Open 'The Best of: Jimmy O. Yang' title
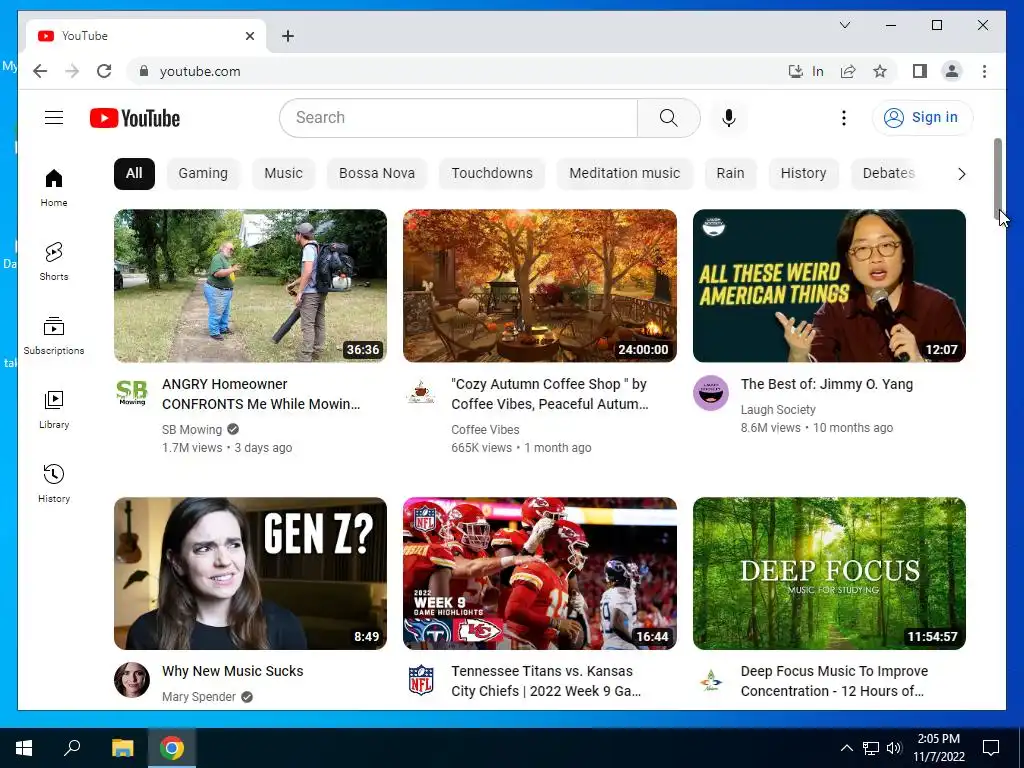Viewport: 1024px width, 768px height. tap(827, 384)
